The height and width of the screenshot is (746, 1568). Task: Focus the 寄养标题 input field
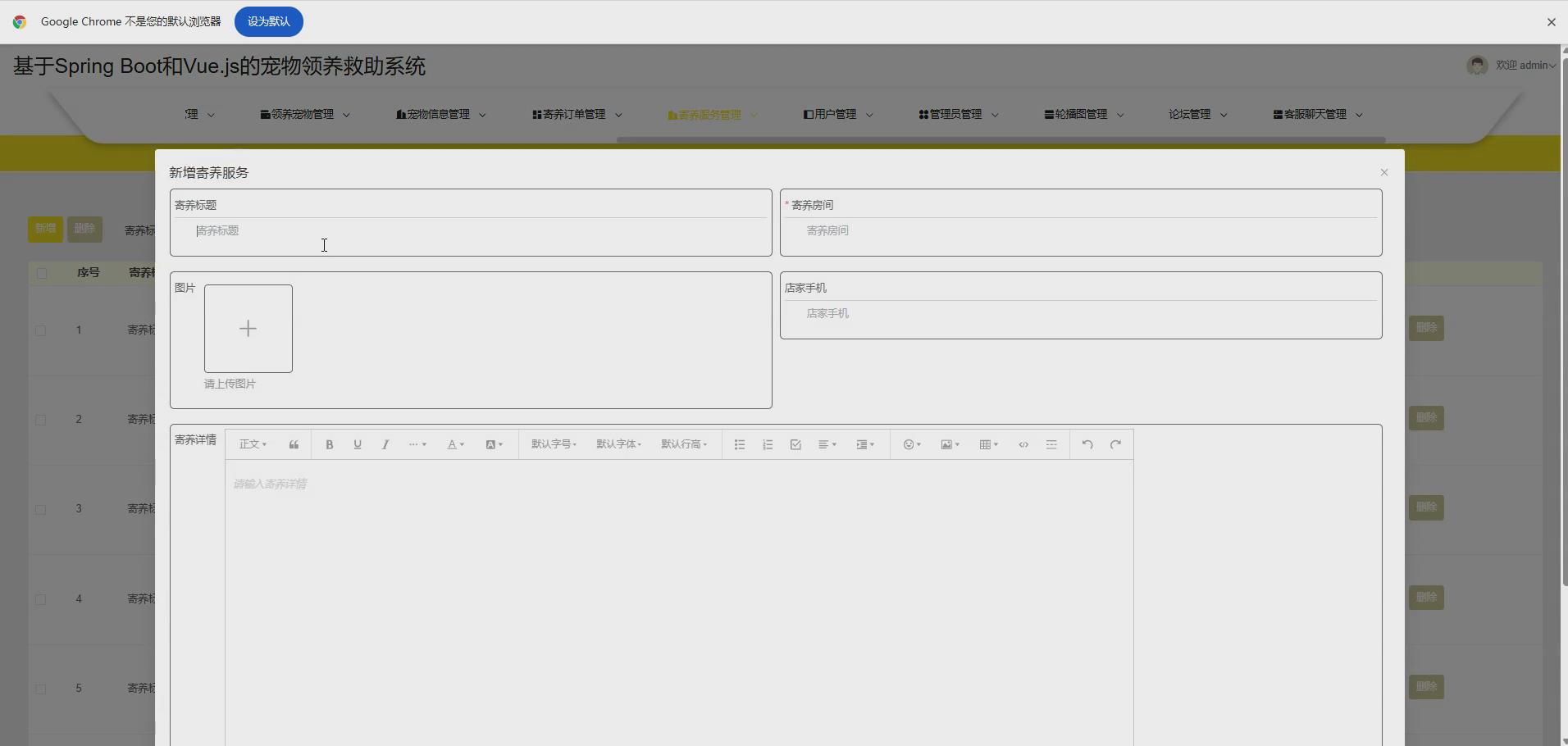471,231
